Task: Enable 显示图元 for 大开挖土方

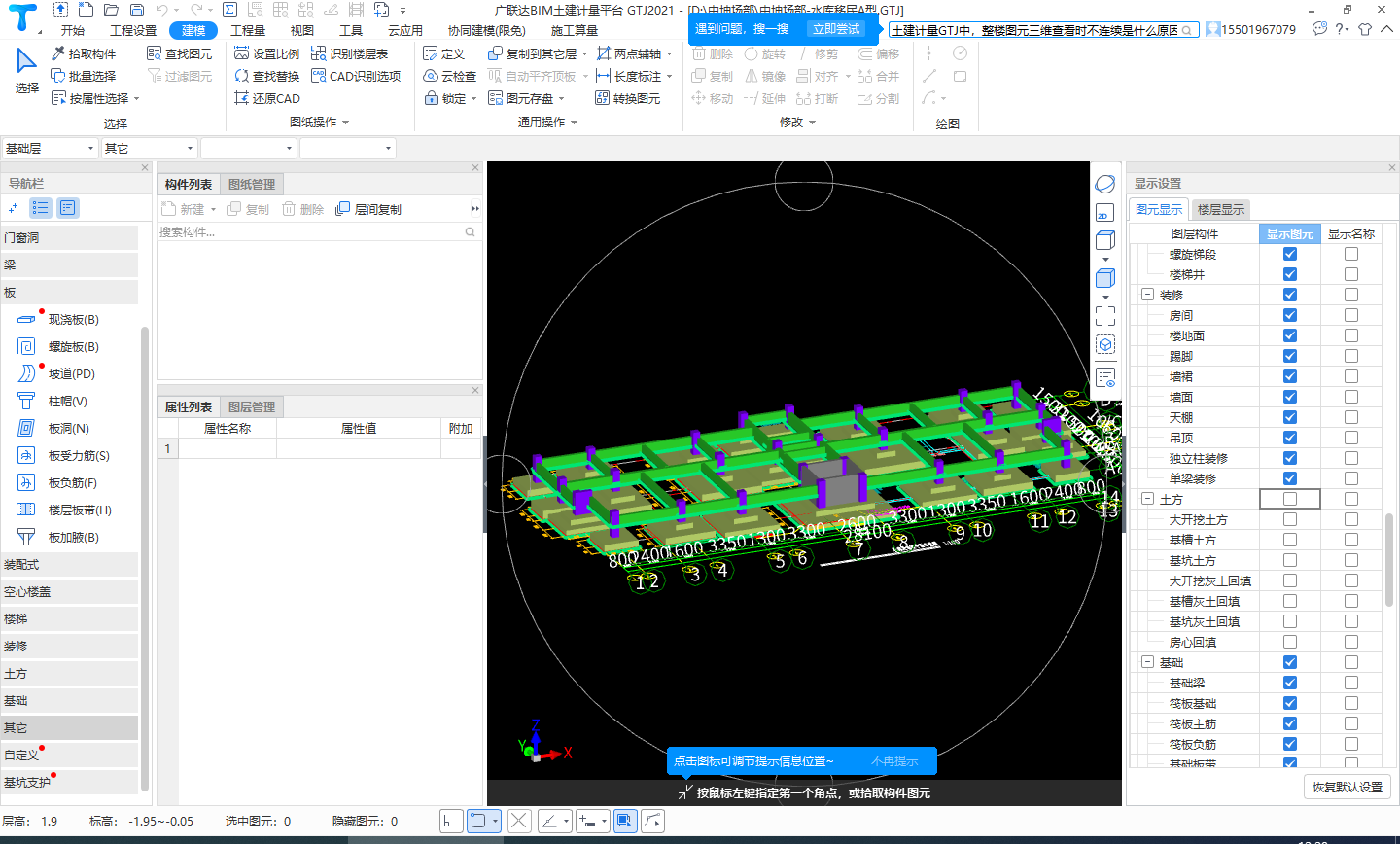Action: pyautogui.click(x=1290, y=519)
